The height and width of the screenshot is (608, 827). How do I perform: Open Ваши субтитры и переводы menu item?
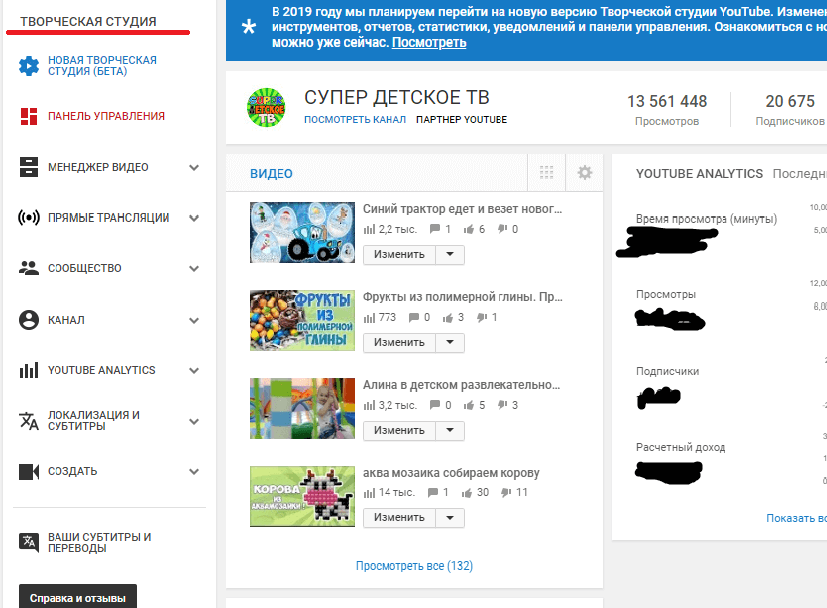point(98,542)
